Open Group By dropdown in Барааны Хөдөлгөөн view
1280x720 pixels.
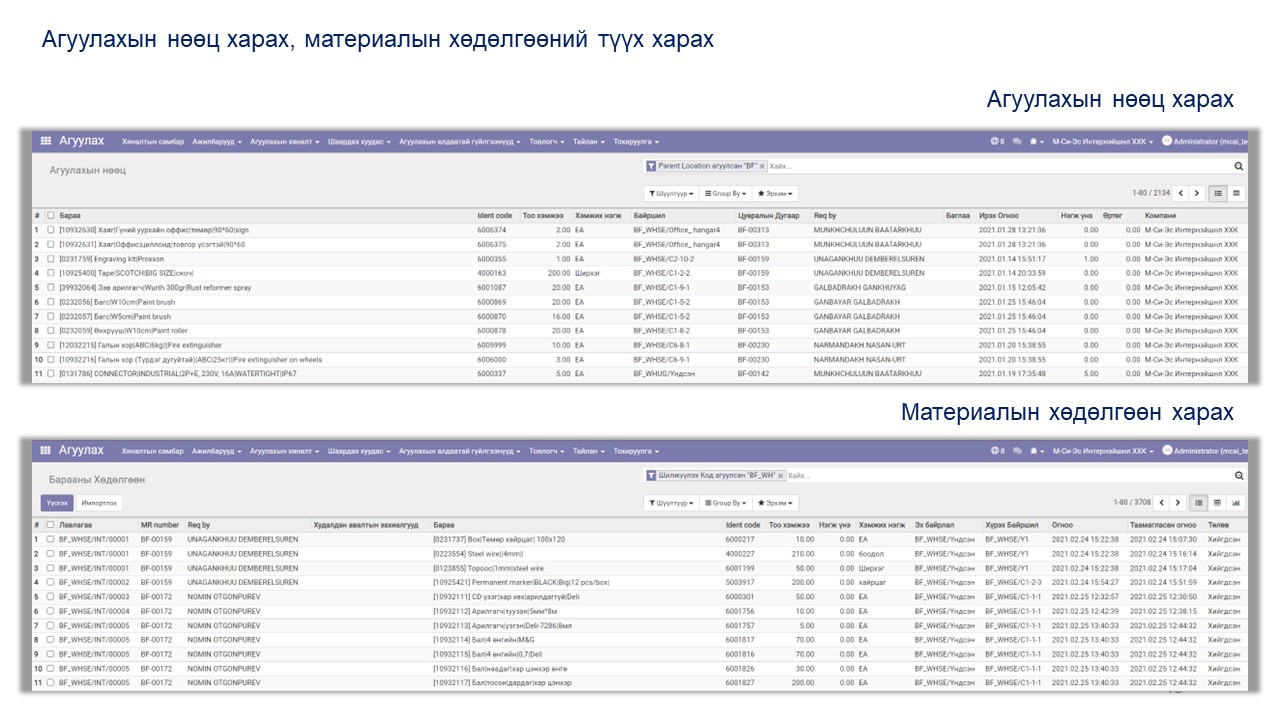(725, 503)
